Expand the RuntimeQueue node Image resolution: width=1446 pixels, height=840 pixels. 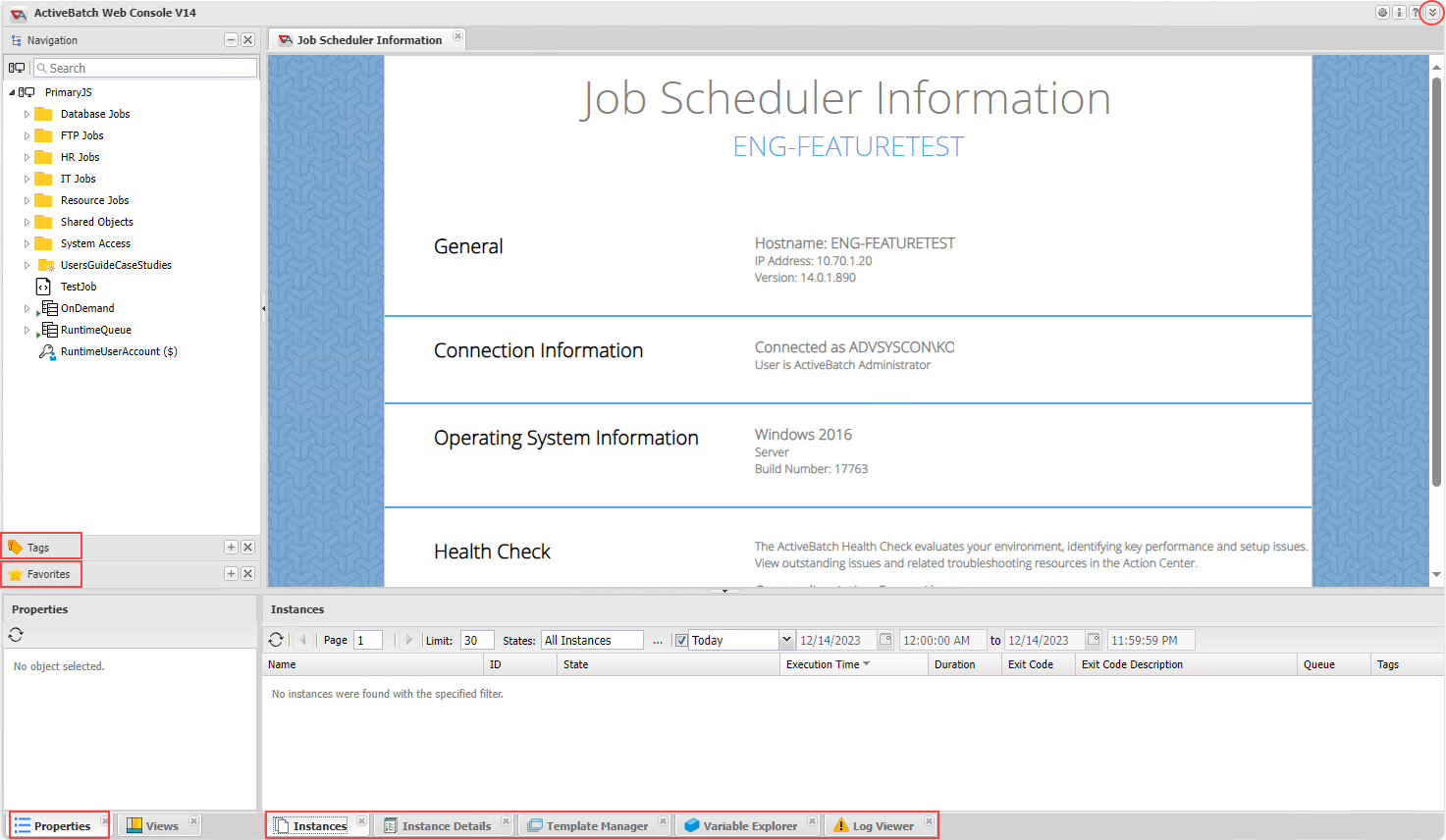[x=27, y=330]
